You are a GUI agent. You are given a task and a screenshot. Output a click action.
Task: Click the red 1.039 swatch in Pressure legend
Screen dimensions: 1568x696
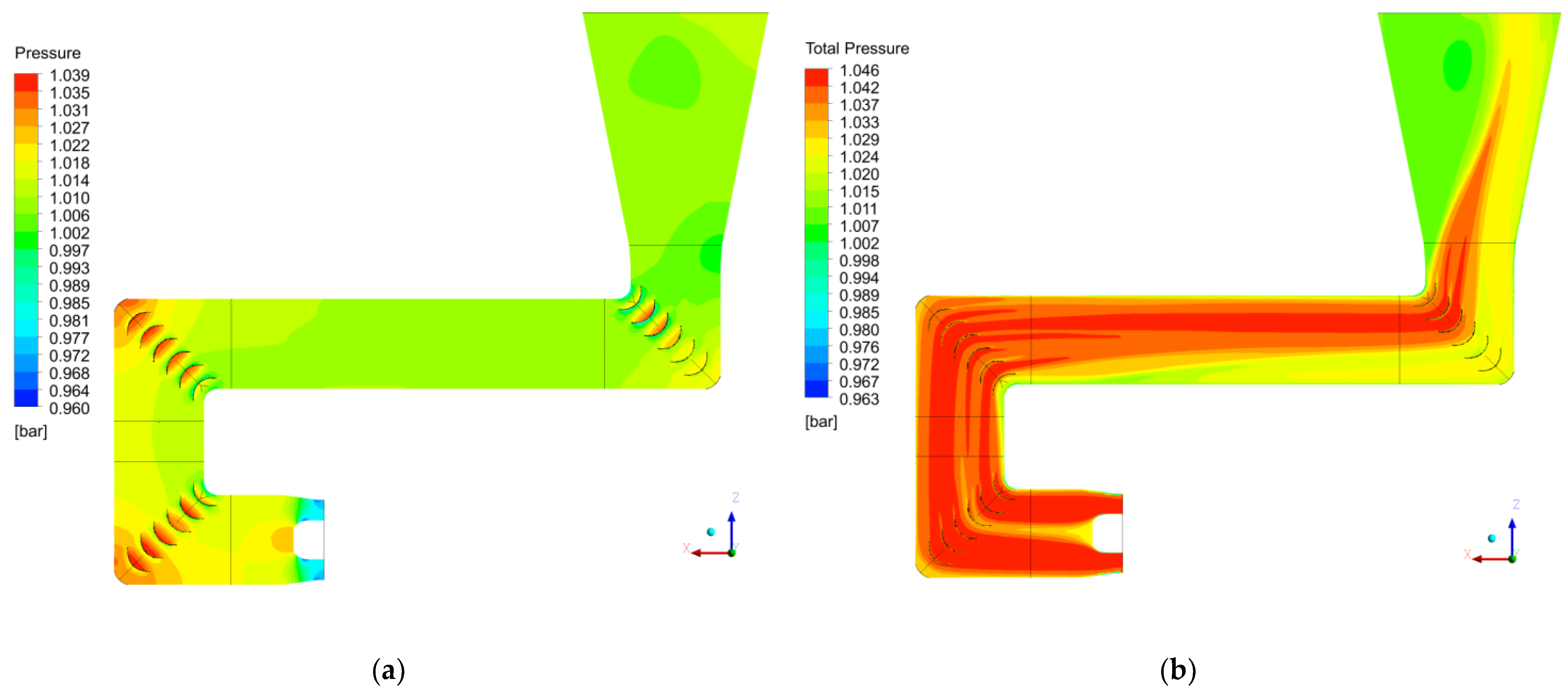click(26, 82)
